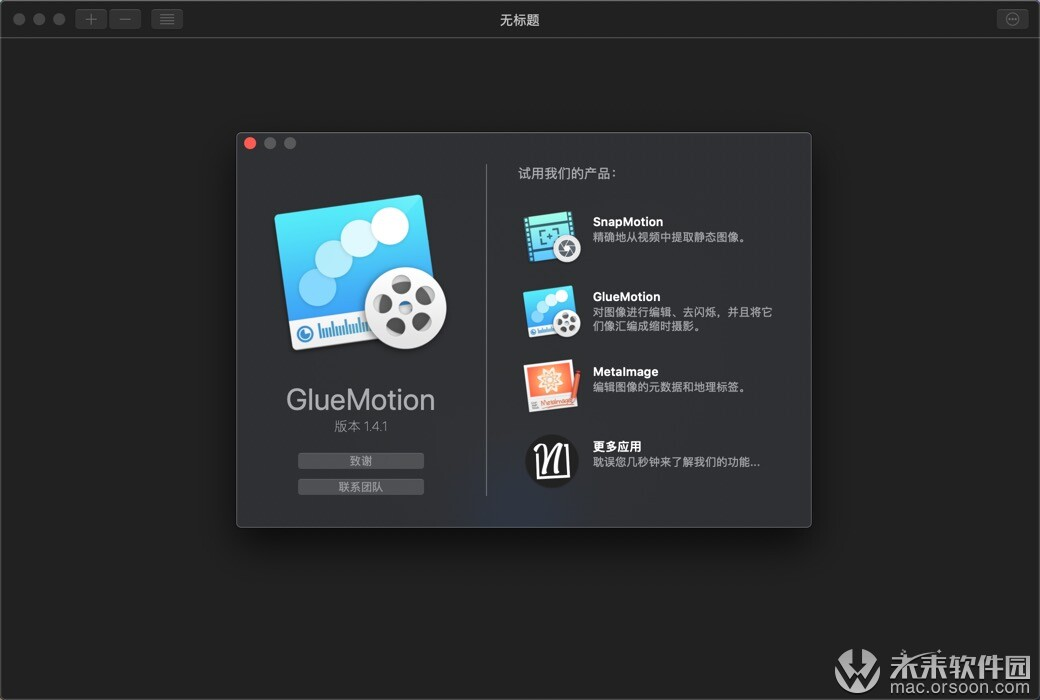This screenshot has height=700, width=1040.
Task: Click the 致谢 button
Action: [361, 460]
